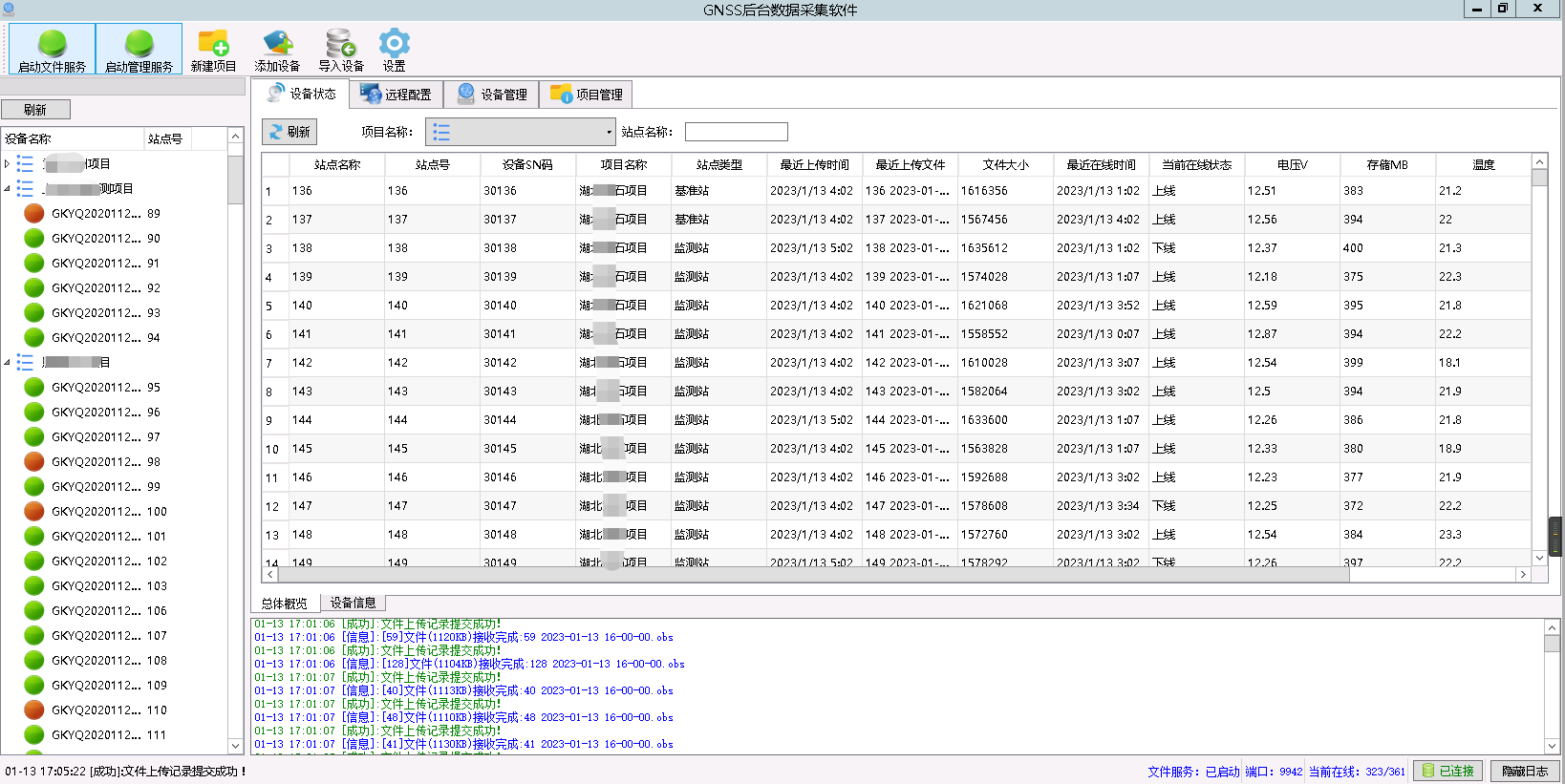Click the 已连接 status button
The height and width of the screenshot is (784, 1565).
pos(1447,772)
